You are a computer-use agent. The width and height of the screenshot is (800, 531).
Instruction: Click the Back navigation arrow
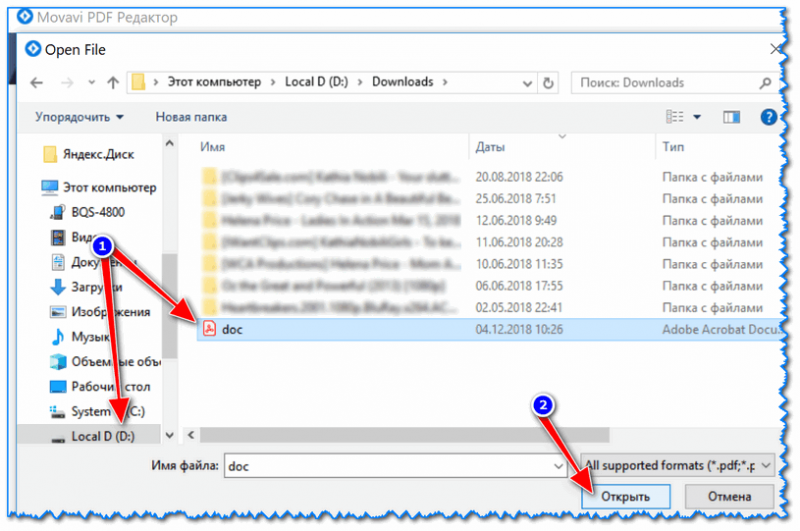36,82
